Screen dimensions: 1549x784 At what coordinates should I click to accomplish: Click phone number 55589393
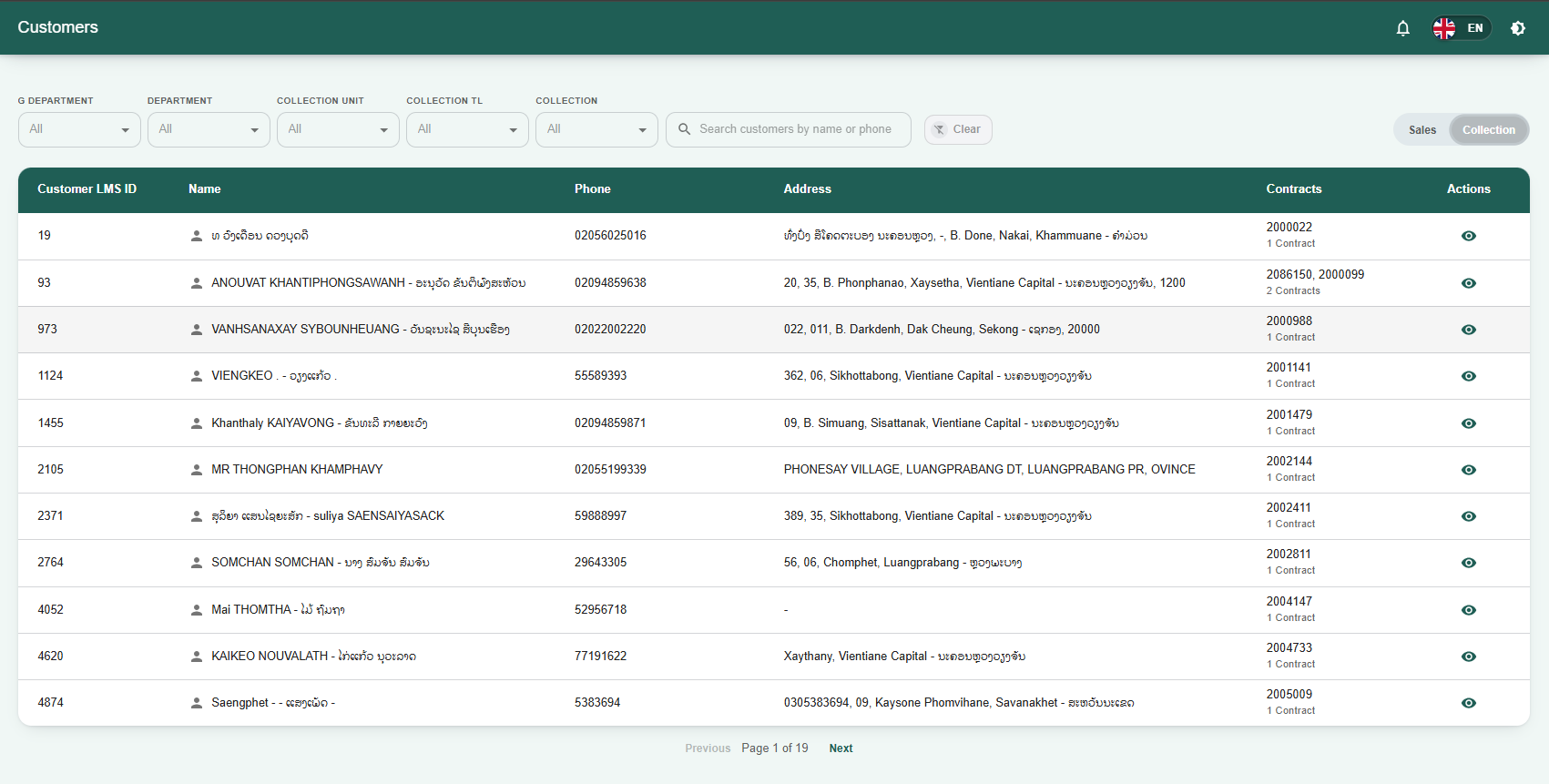(600, 376)
